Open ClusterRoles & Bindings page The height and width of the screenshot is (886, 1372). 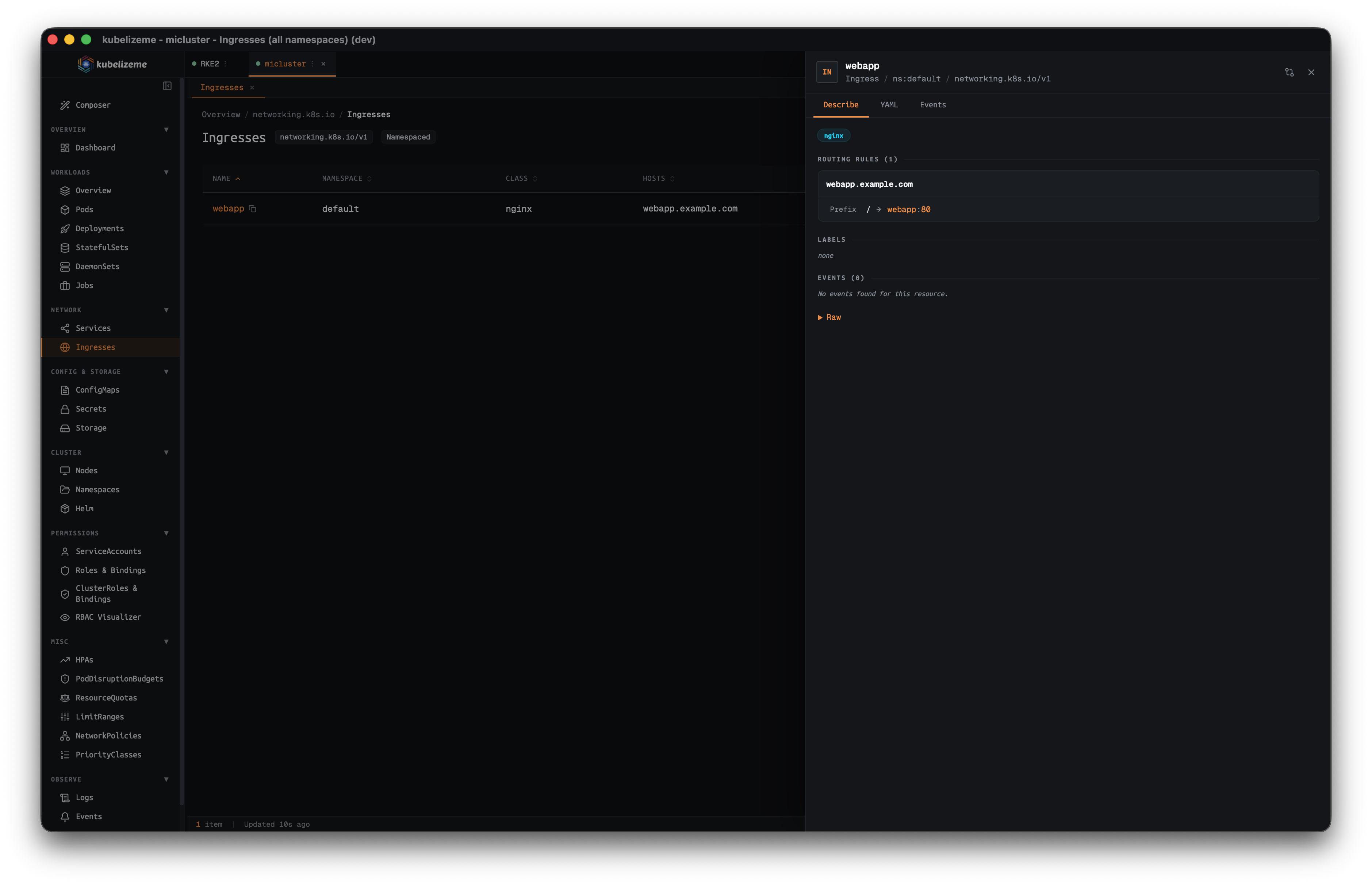click(106, 594)
